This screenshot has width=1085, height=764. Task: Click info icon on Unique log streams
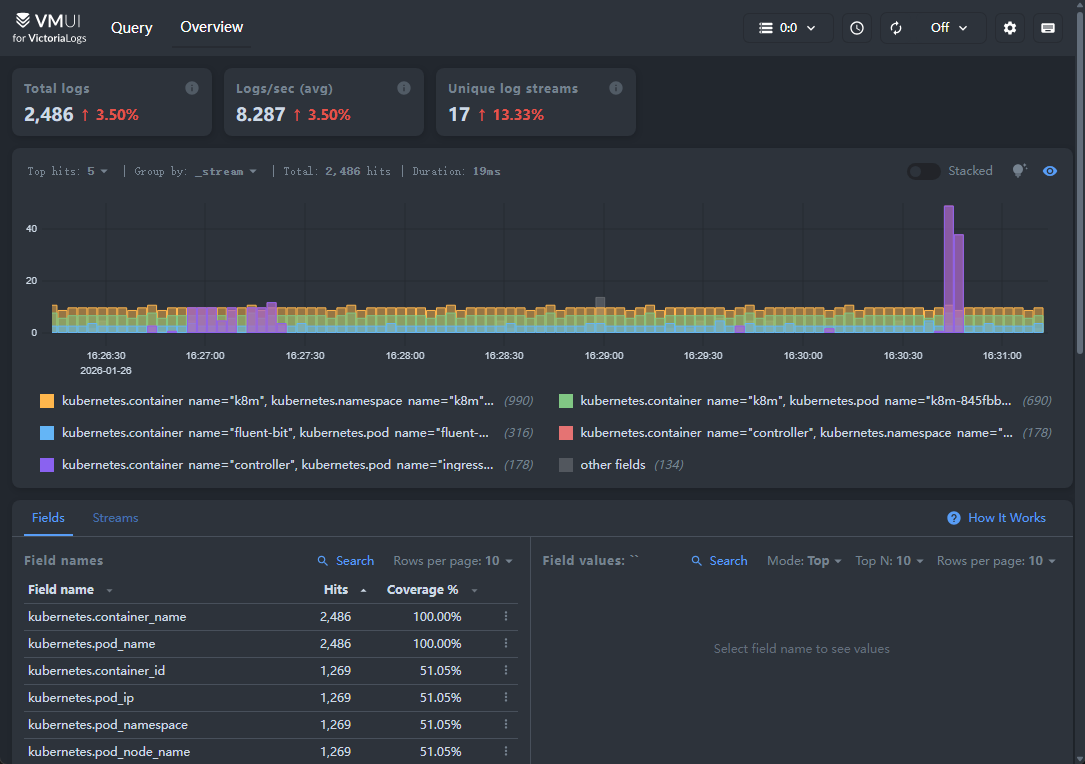click(616, 88)
